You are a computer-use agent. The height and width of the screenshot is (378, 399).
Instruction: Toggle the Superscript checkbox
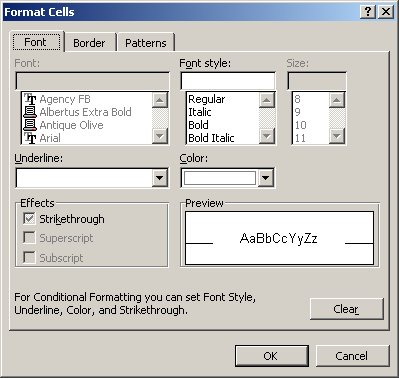29,238
